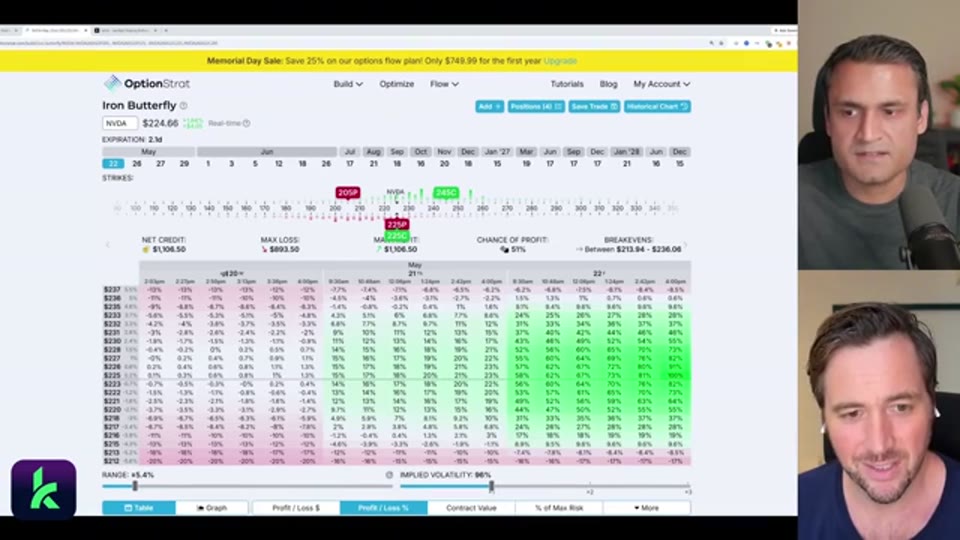Expand the Flow dropdown menu

[x=444, y=84]
